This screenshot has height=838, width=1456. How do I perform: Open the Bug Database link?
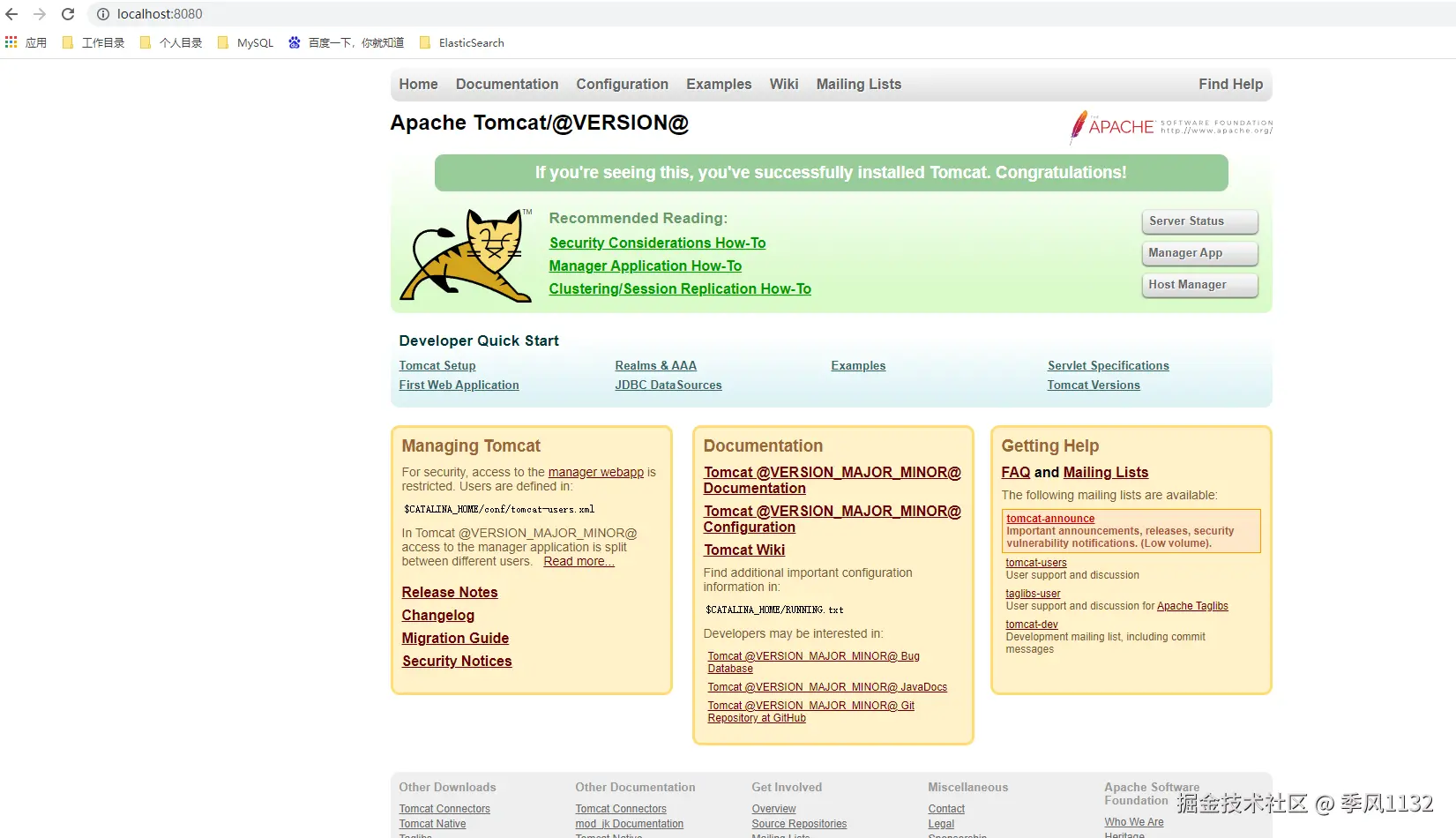pyautogui.click(x=814, y=662)
